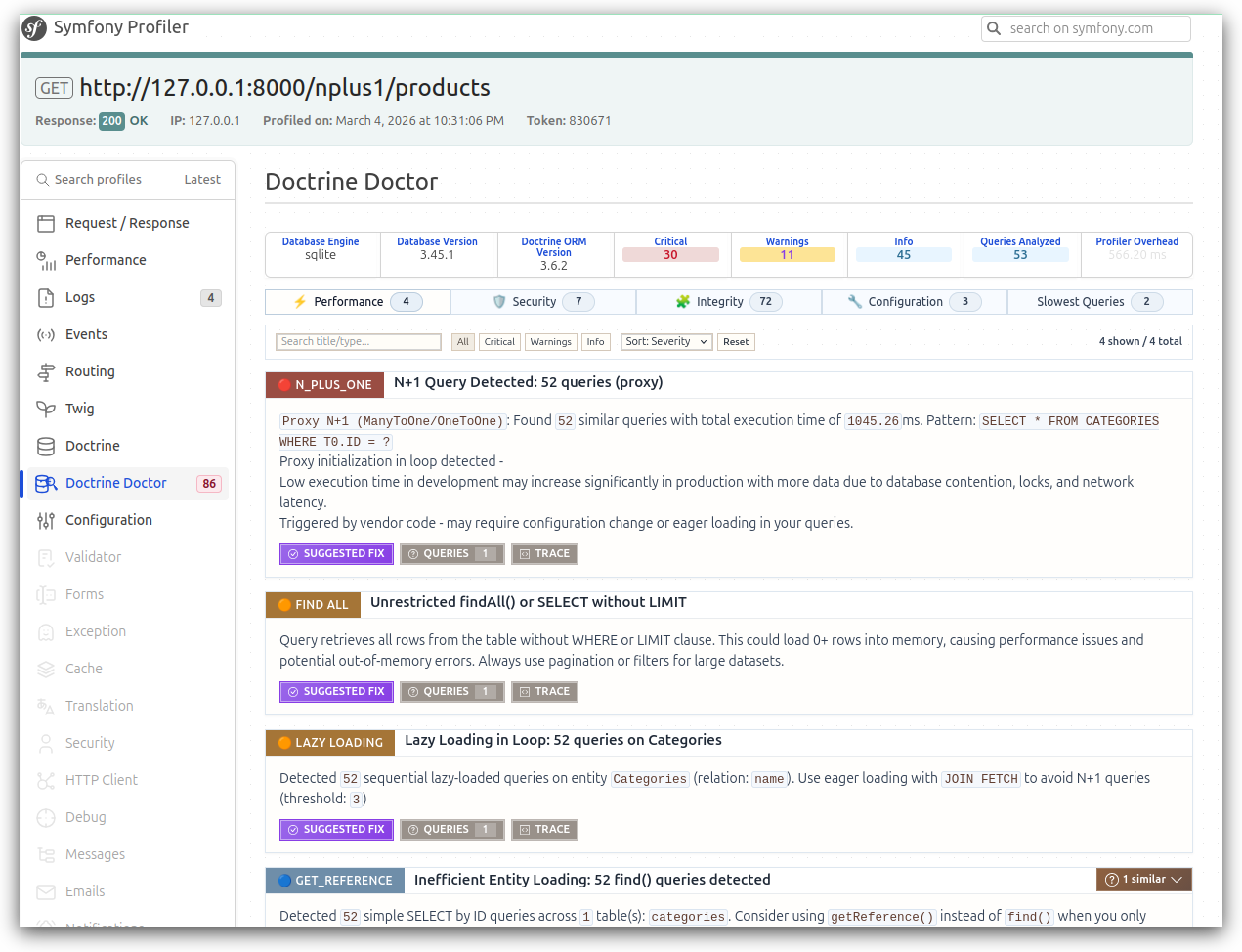Filter issues by Critical severity
Image resolution: width=1242 pixels, height=952 pixels.
[x=499, y=342]
